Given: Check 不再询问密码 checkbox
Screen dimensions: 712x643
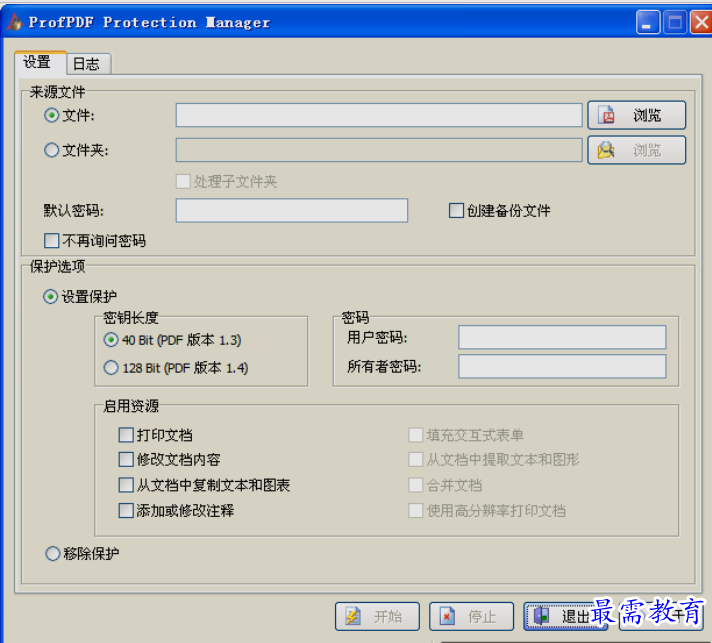Looking at the screenshot, I should [51, 241].
